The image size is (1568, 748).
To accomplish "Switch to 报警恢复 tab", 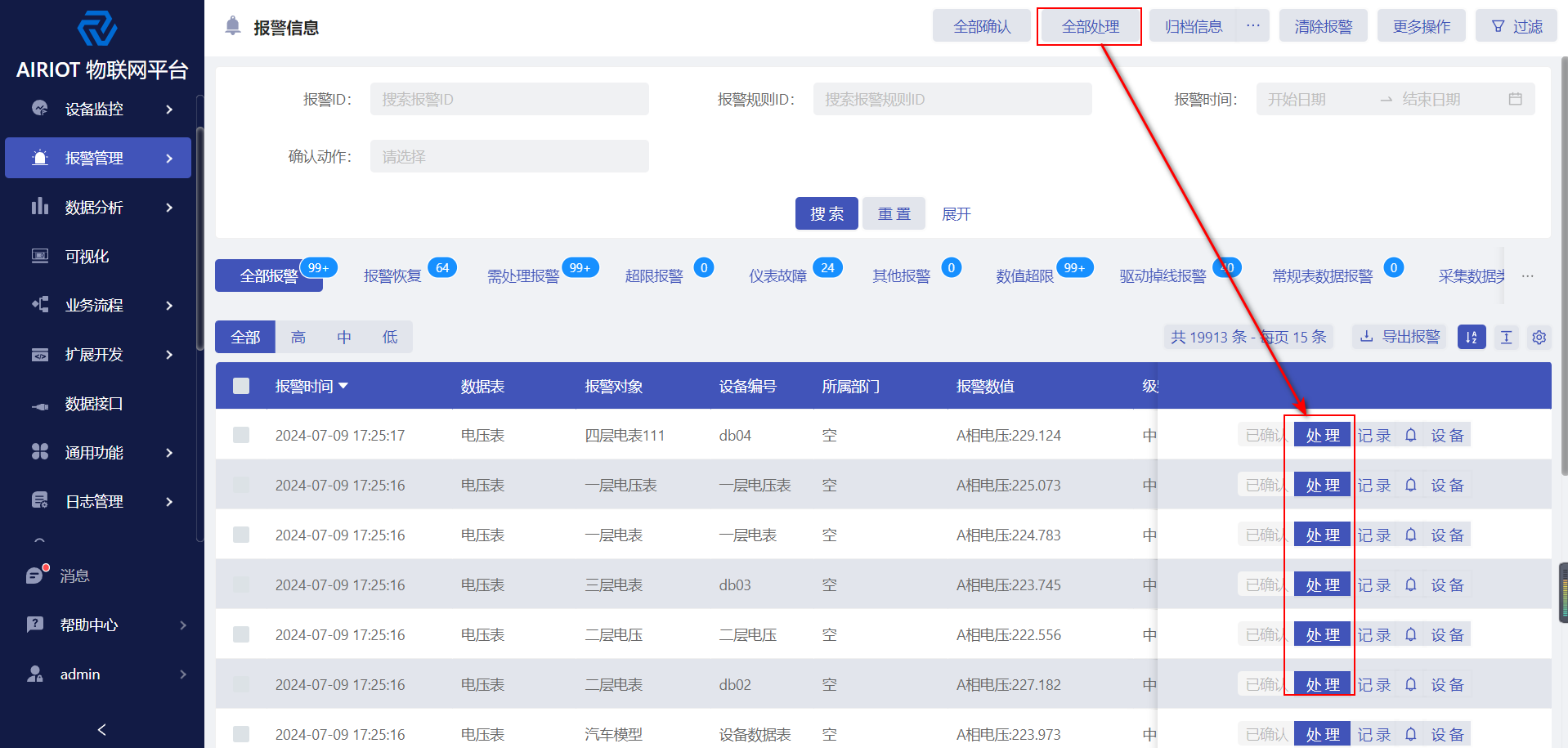I will pos(392,276).
